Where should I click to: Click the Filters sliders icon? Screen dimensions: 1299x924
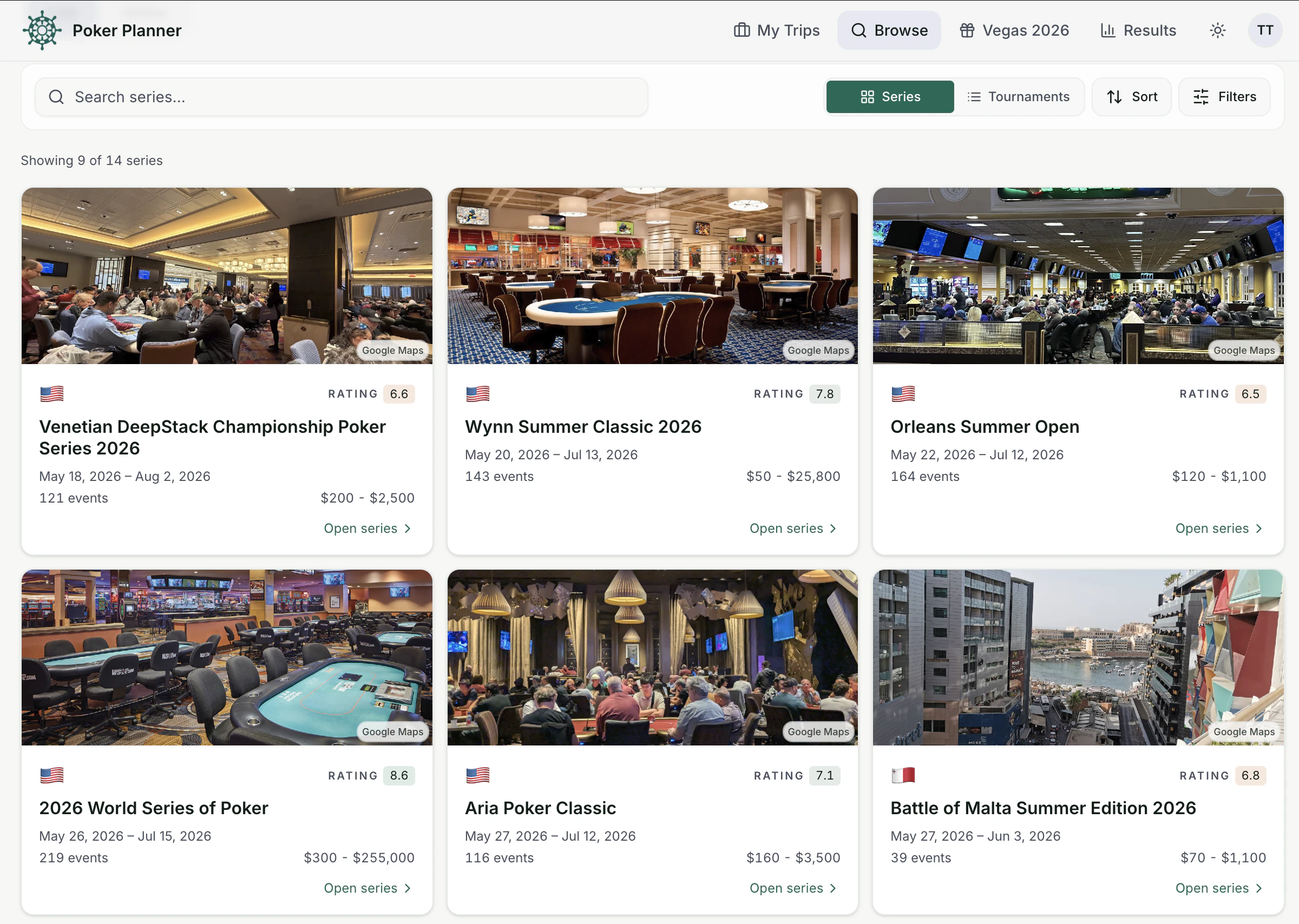click(1200, 97)
